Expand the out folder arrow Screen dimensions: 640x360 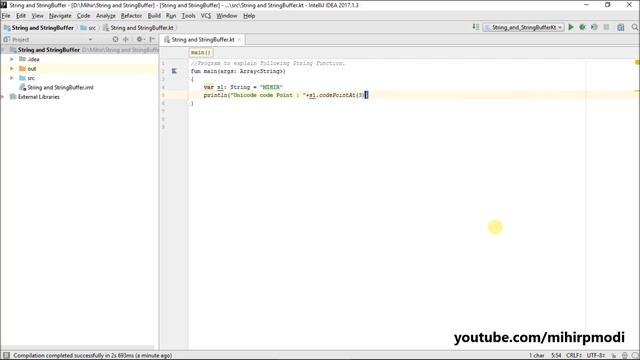11,69
